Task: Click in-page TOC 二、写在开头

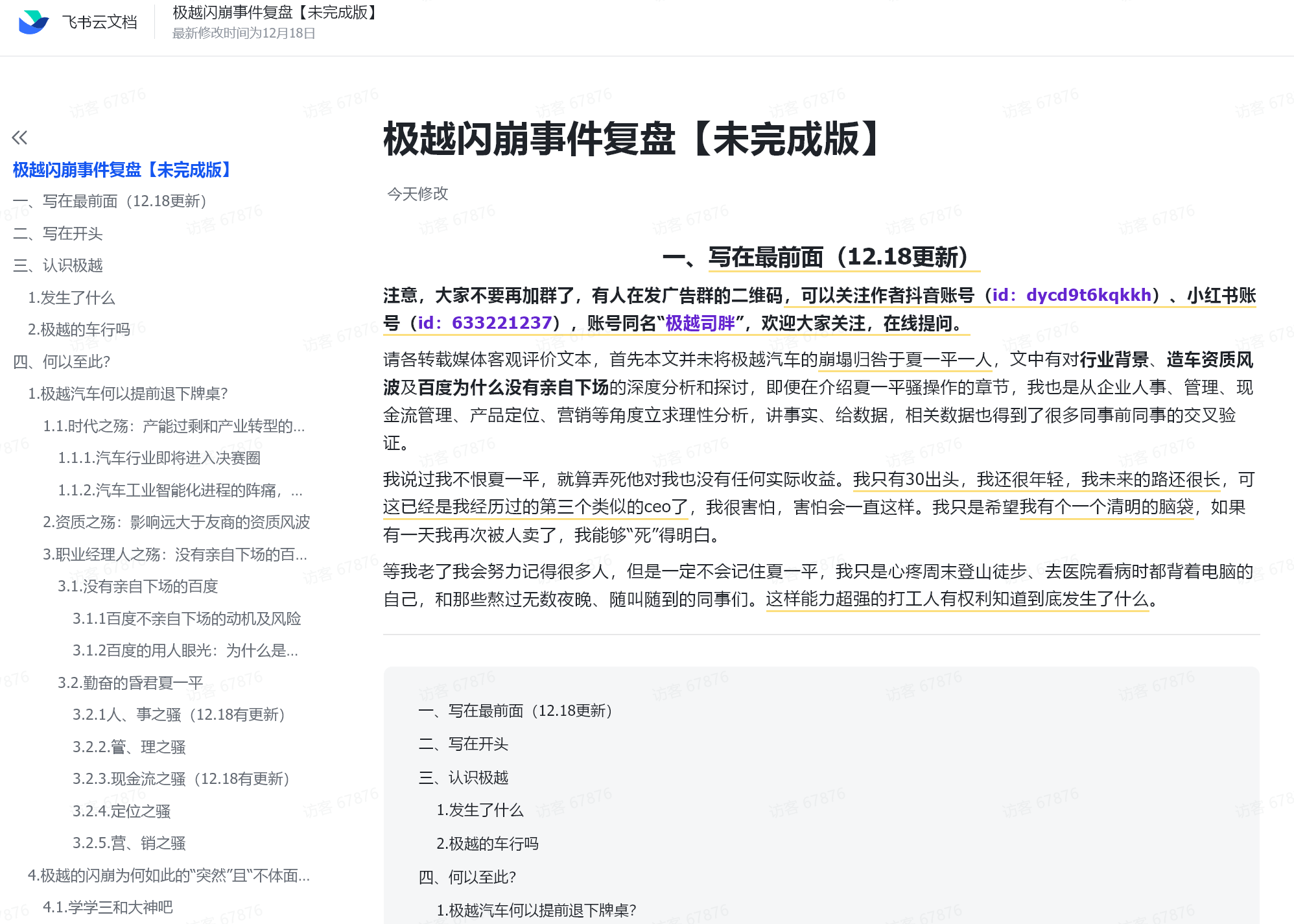Action: 464,744
